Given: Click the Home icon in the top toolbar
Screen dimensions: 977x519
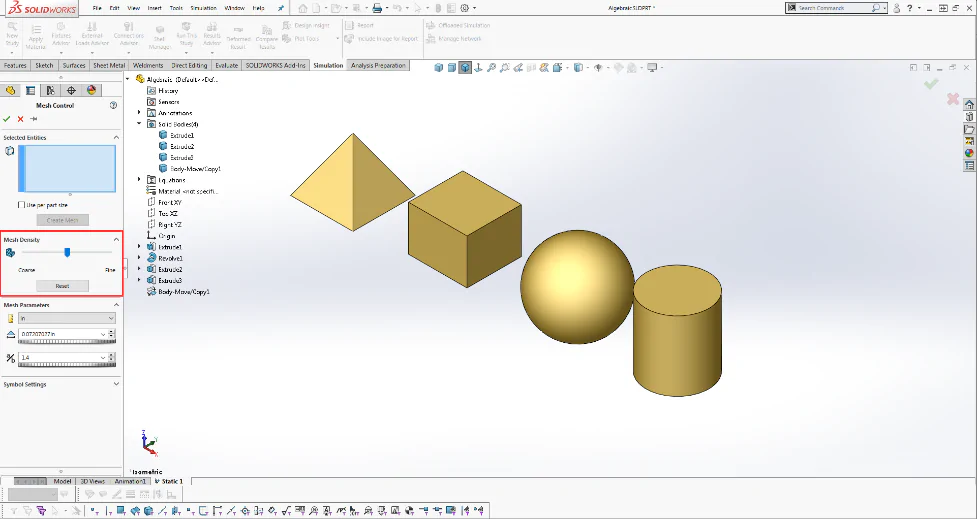Looking at the screenshot, I should click(x=302, y=8).
